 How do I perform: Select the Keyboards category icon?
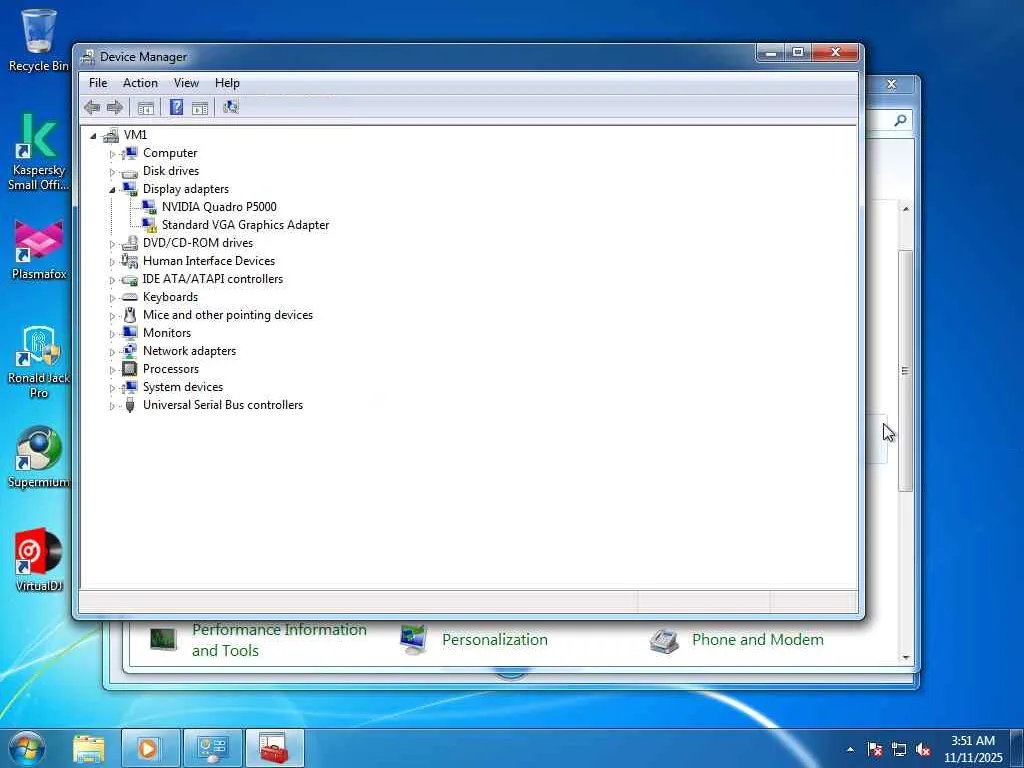tap(130, 297)
